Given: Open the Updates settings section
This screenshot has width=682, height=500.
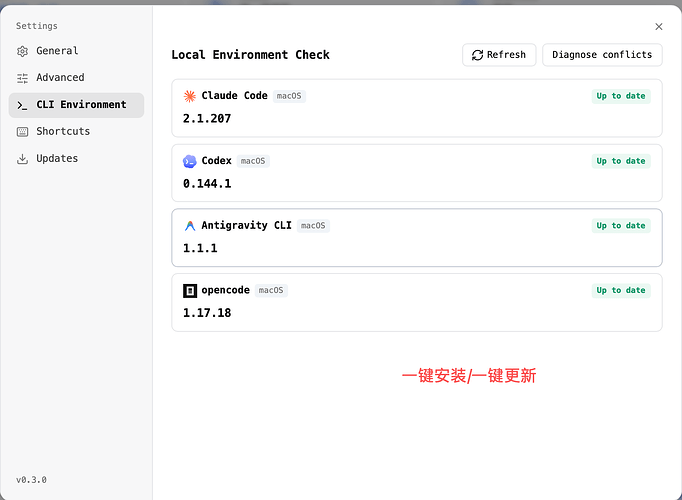Looking at the screenshot, I should pyautogui.click(x=76, y=159).
